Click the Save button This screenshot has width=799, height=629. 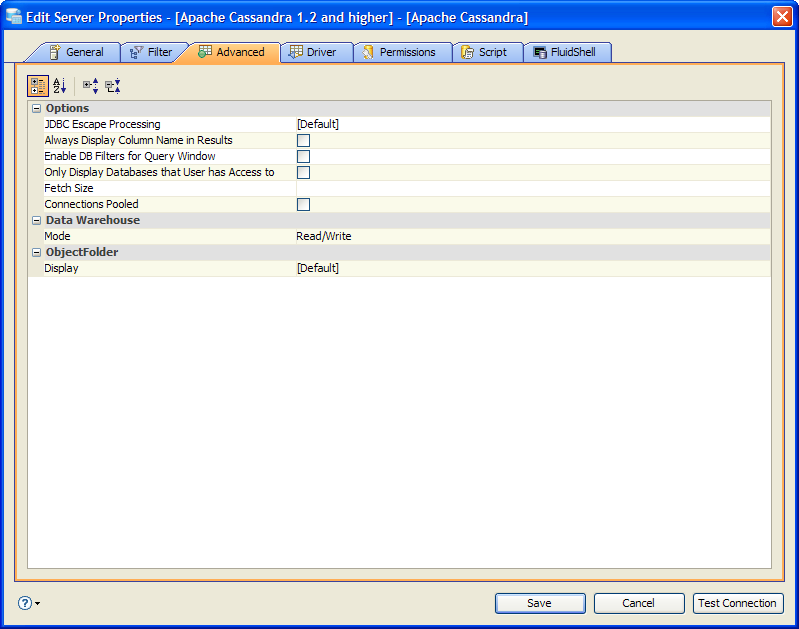coord(540,603)
